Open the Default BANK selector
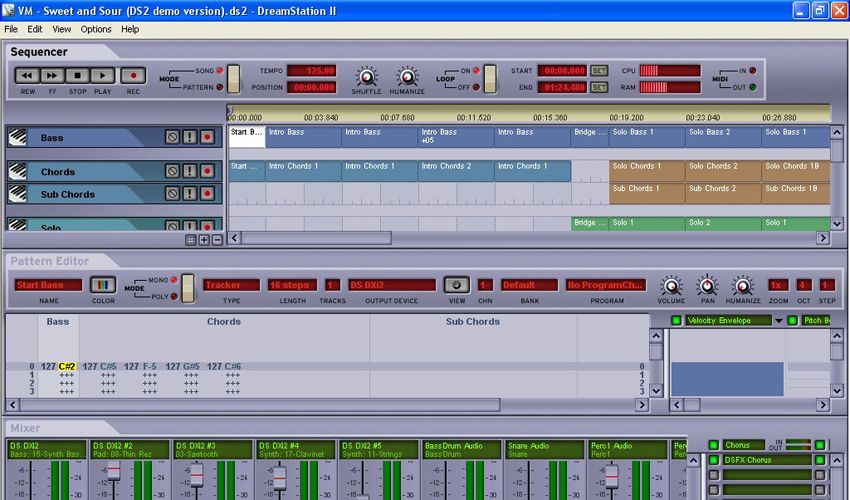Screen dimensions: 850x500 [x=529, y=285]
